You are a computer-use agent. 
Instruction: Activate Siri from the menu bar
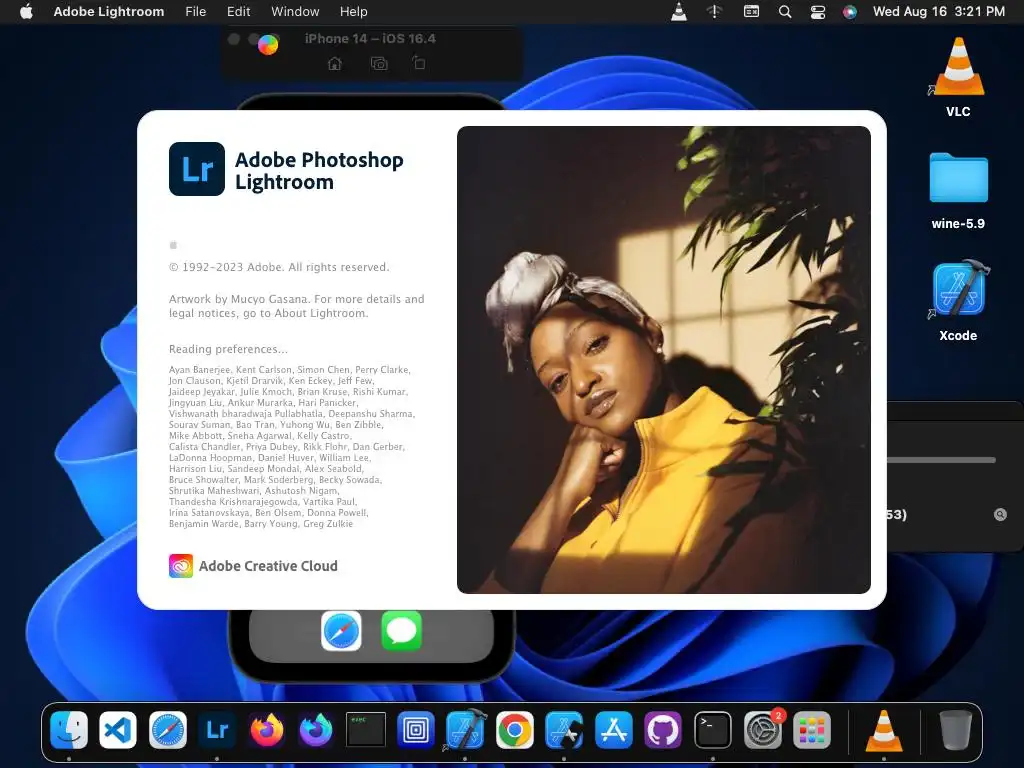[850, 11]
